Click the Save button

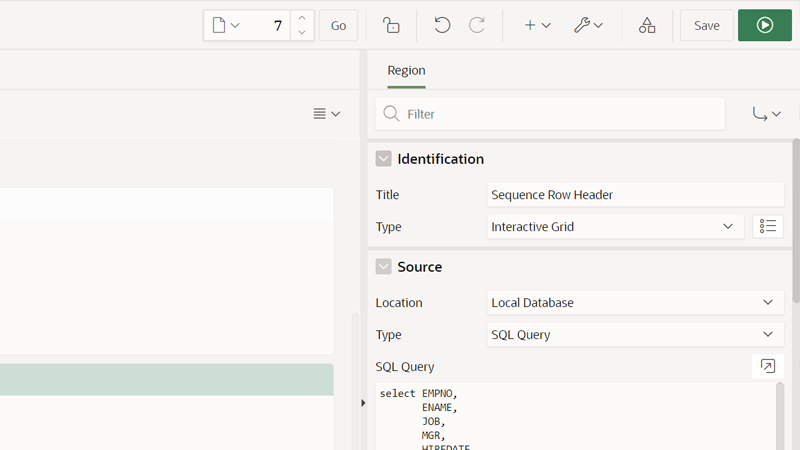[x=707, y=25]
